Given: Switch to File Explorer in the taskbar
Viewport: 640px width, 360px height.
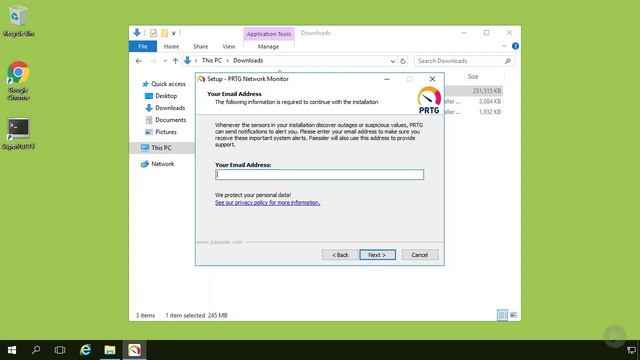Looking at the screenshot, I should [x=110, y=350].
